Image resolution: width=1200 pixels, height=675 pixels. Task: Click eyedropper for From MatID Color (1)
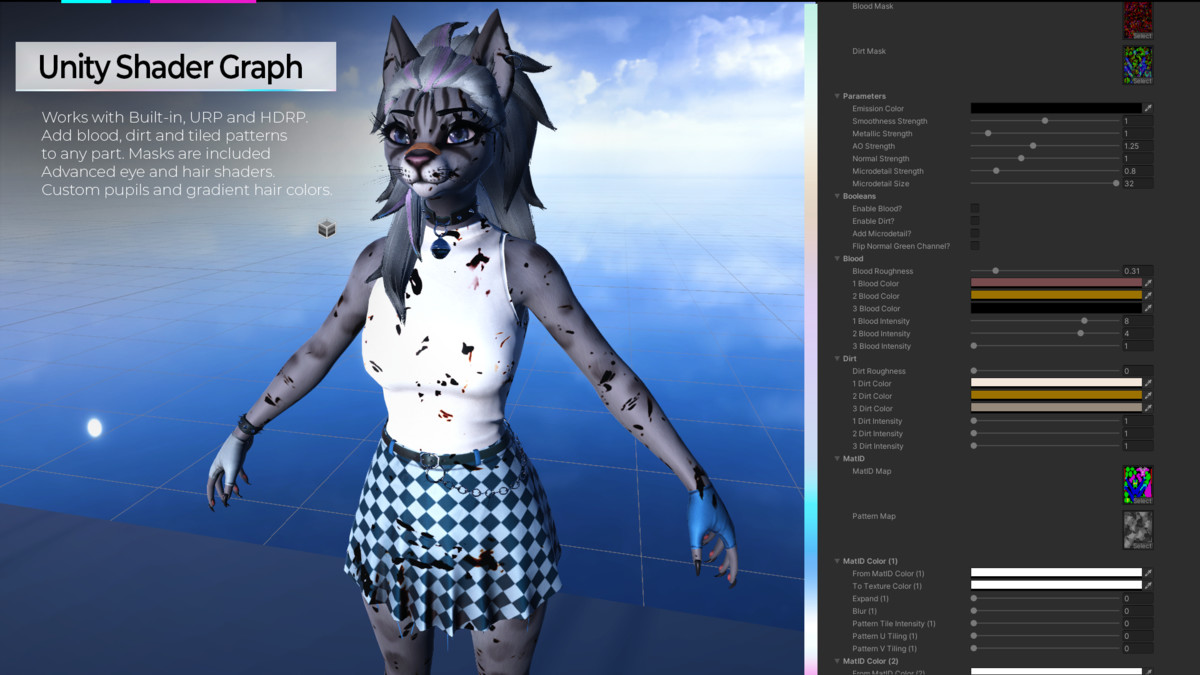coord(1148,574)
